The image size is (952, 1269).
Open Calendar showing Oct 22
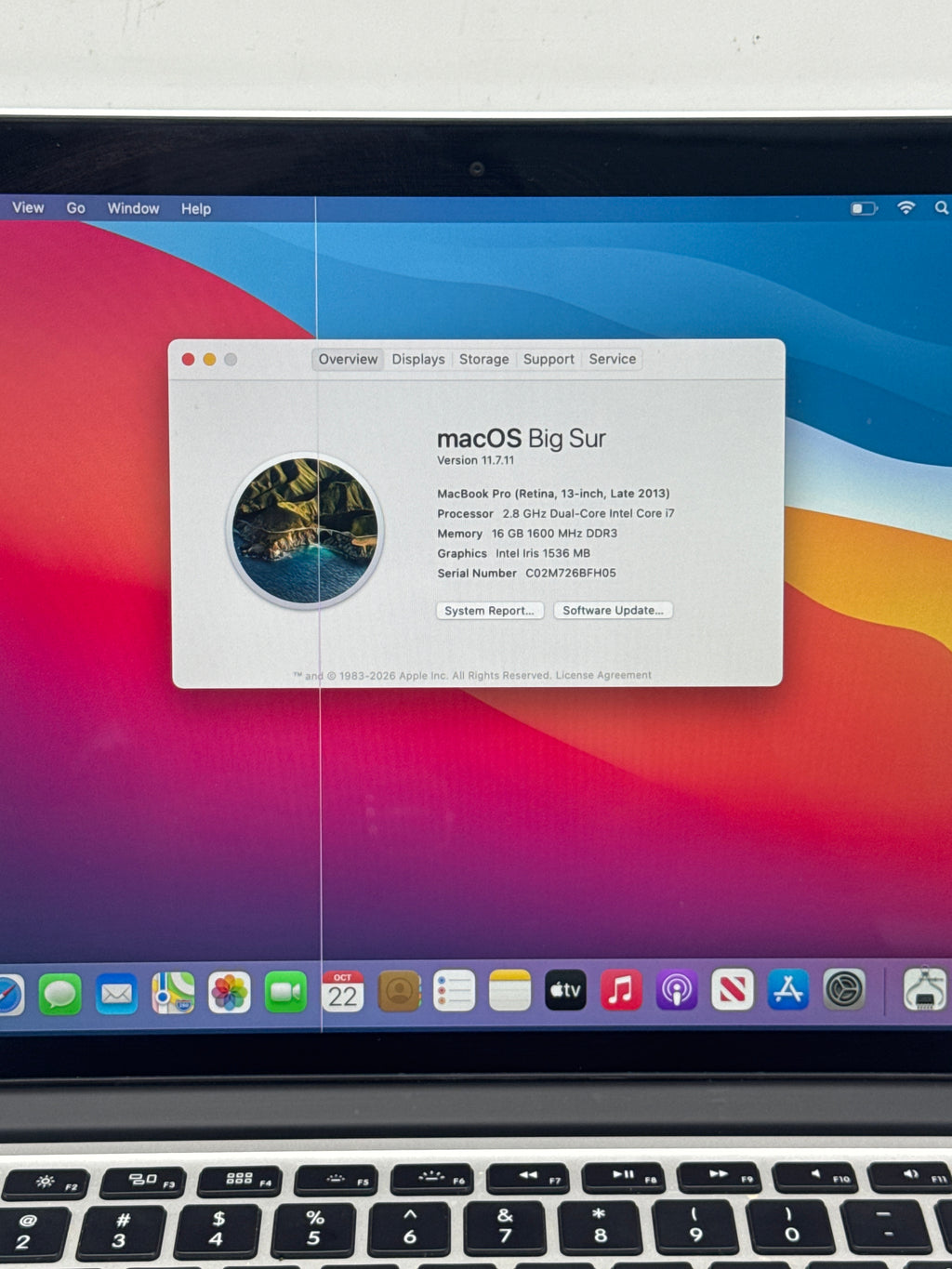[x=342, y=992]
